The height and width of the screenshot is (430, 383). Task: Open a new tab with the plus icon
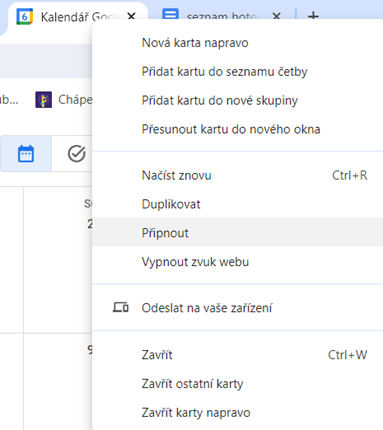(x=313, y=16)
